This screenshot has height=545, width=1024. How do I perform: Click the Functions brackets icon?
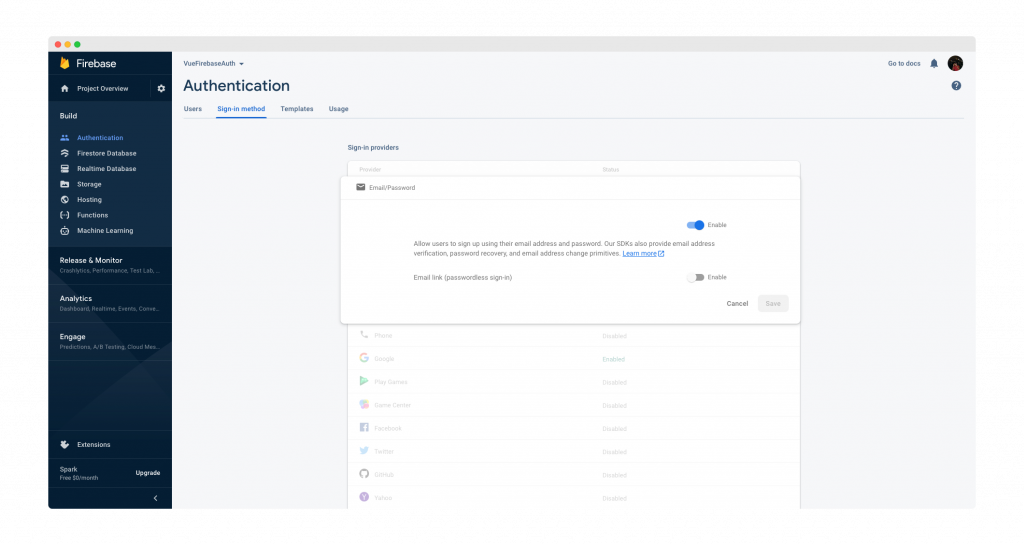point(65,215)
